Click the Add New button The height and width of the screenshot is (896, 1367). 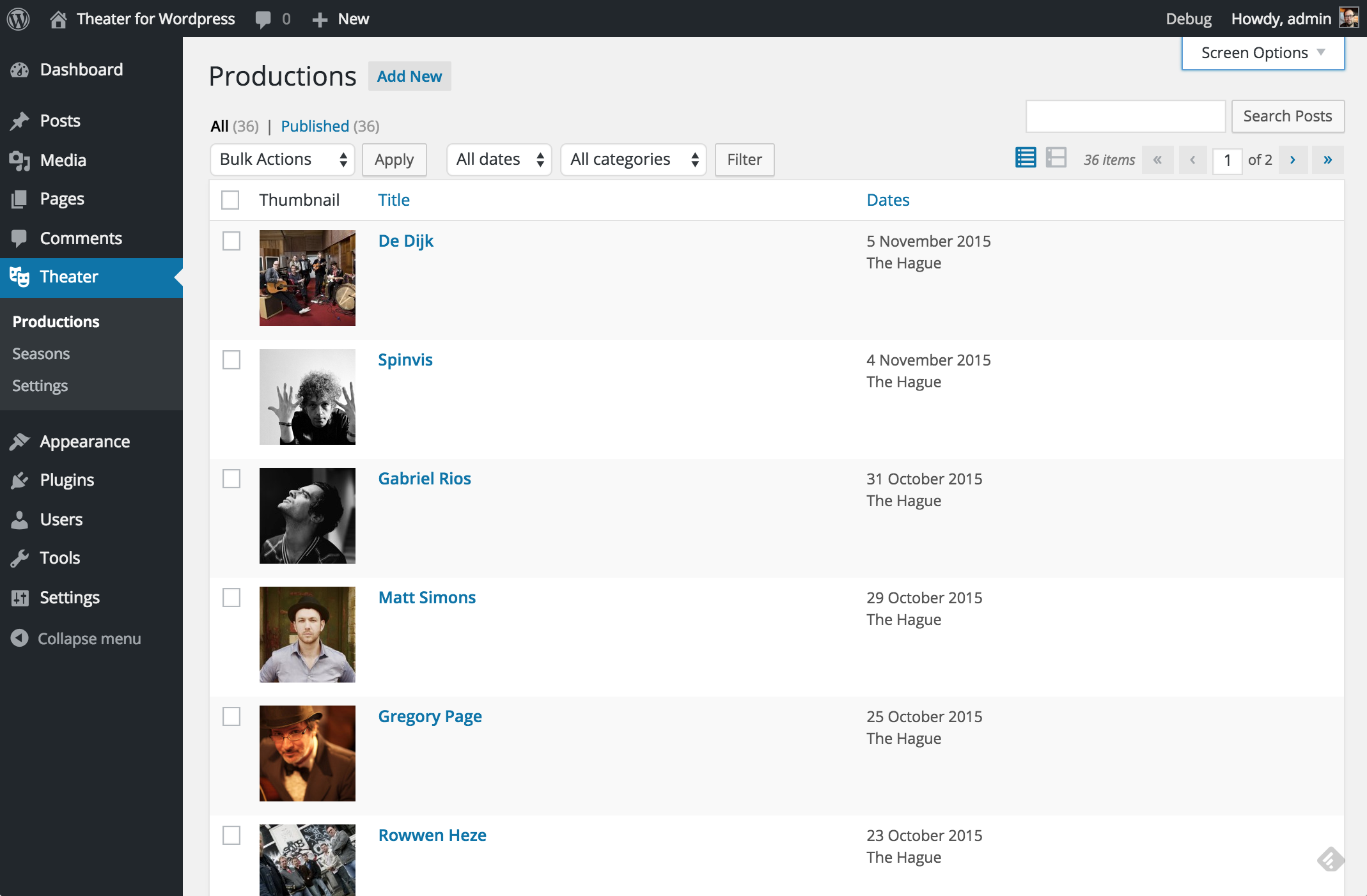click(x=409, y=76)
